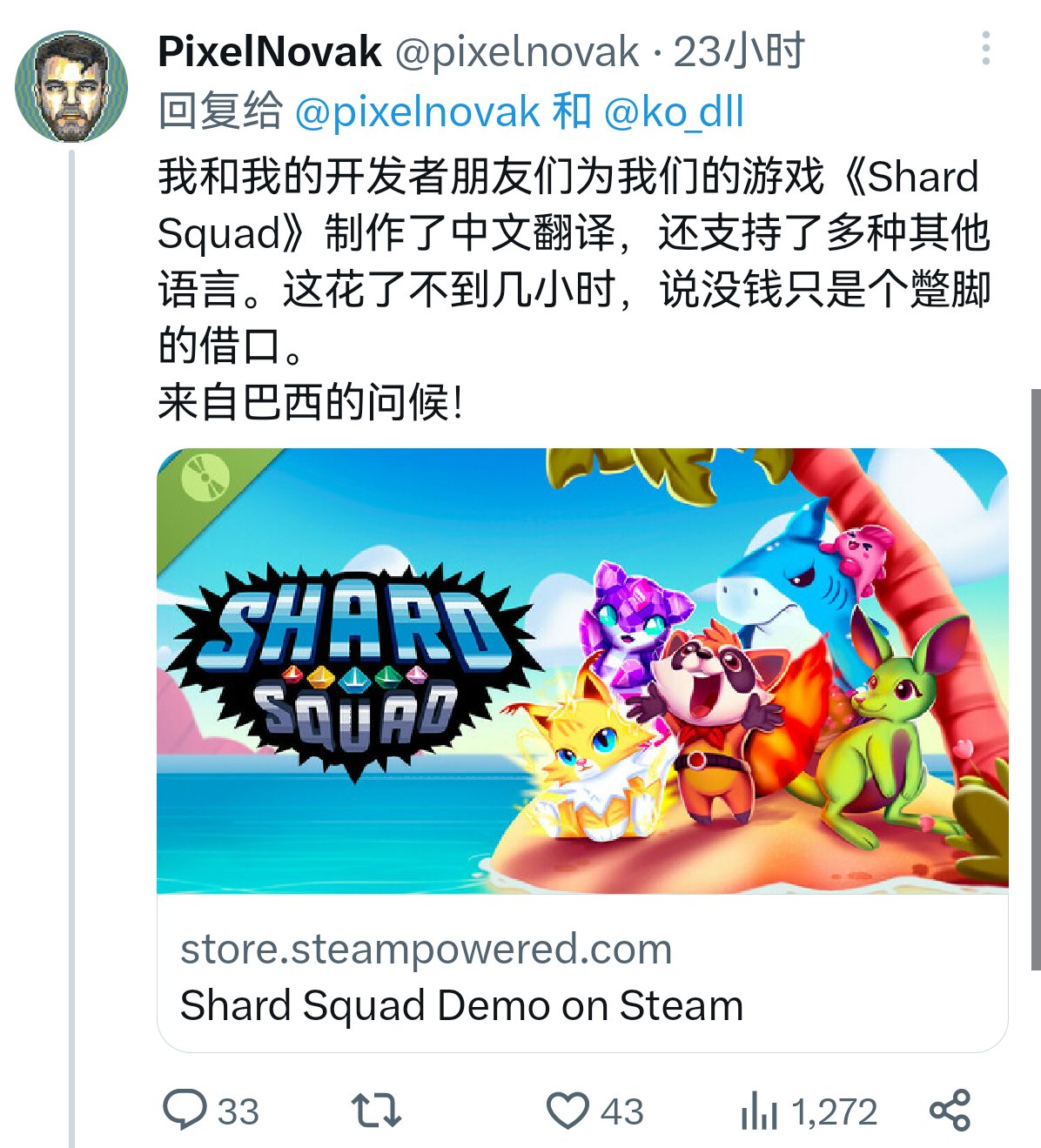Image resolution: width=1041 pixels, height=1148 pixels.
Task: Open the three-dot more options menu
Action: [985, 49]
